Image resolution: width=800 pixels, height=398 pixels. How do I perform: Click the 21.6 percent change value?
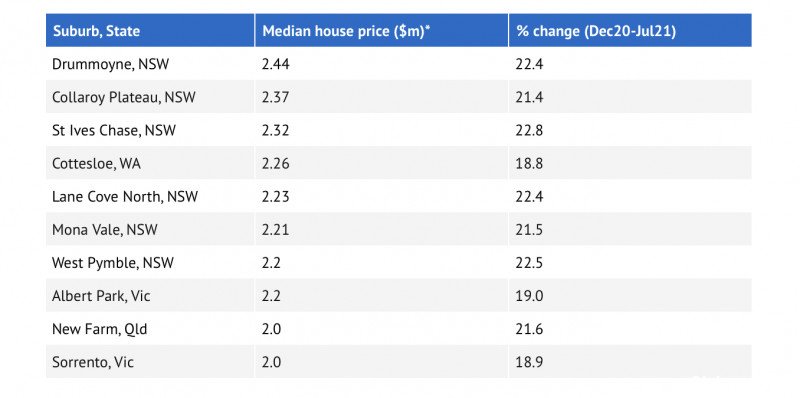click(x=529, y=329)
